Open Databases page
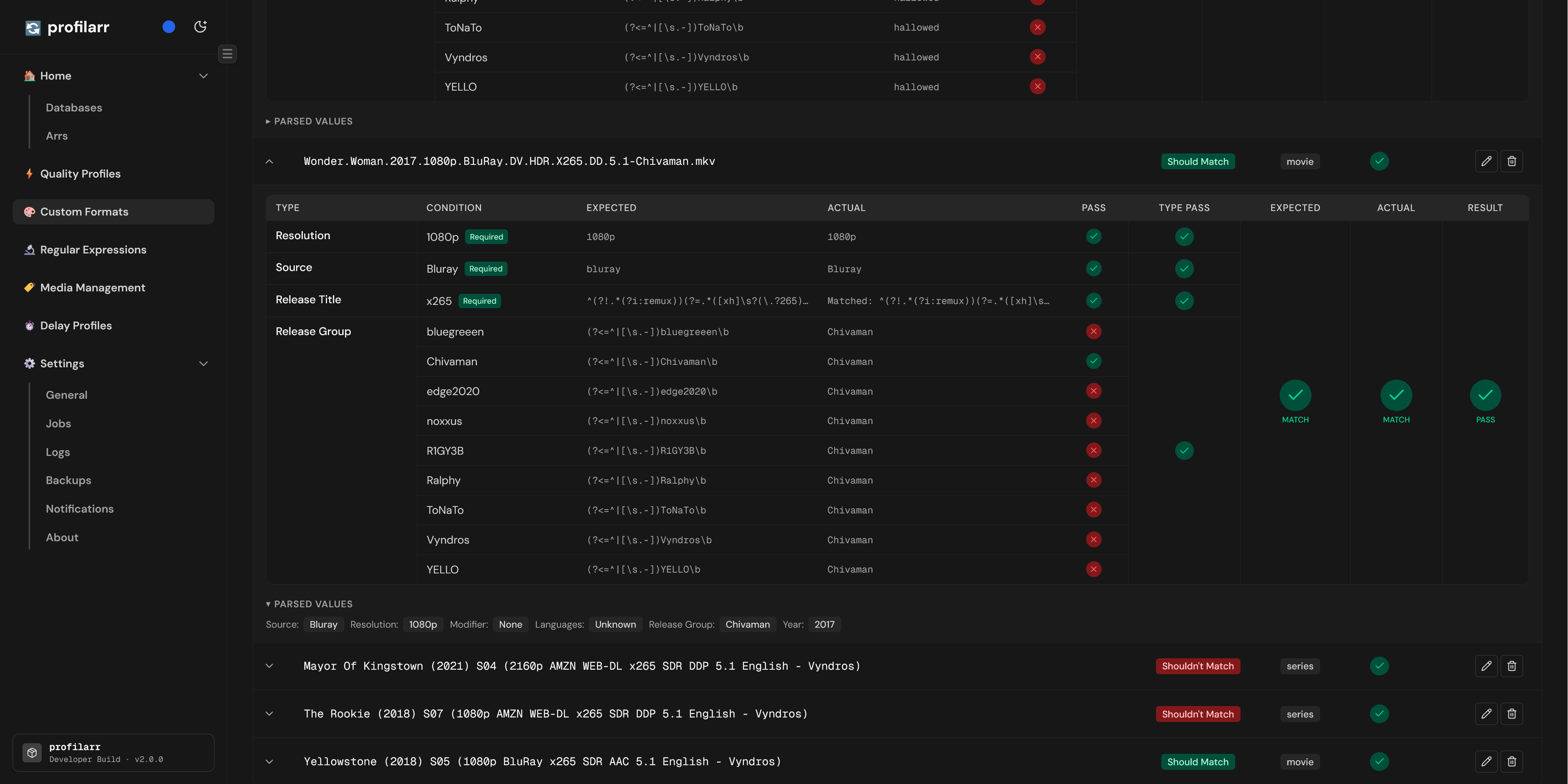The image size is (1568, 784). [73, 108]
